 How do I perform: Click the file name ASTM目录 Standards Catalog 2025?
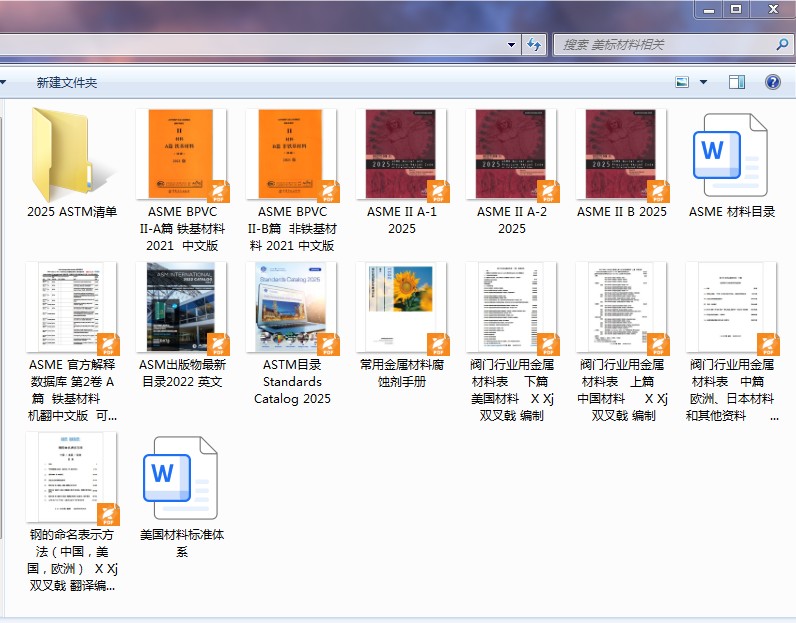click(292, 381)
